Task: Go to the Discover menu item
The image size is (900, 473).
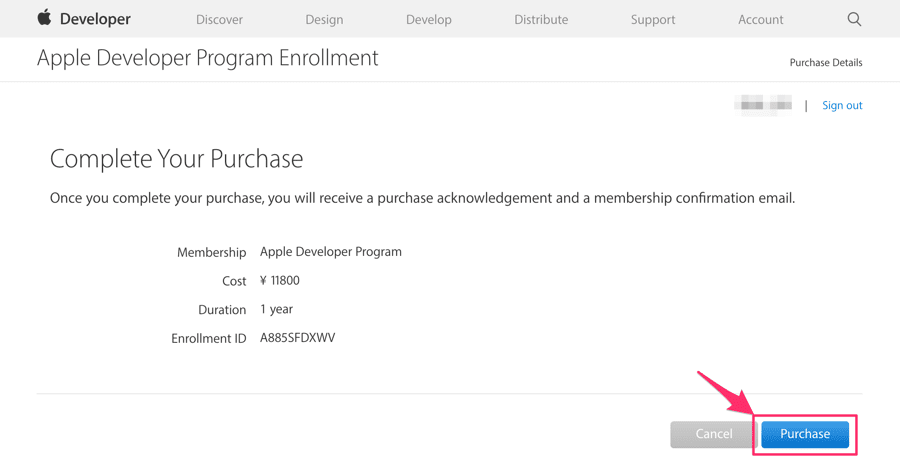Action: coord(219,19)
